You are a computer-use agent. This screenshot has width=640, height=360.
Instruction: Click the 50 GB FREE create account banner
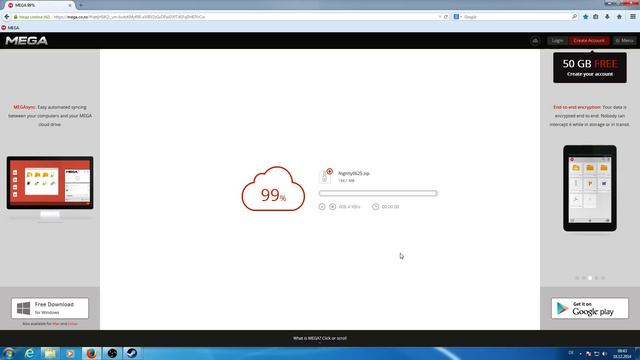click(x=590, y=68)
